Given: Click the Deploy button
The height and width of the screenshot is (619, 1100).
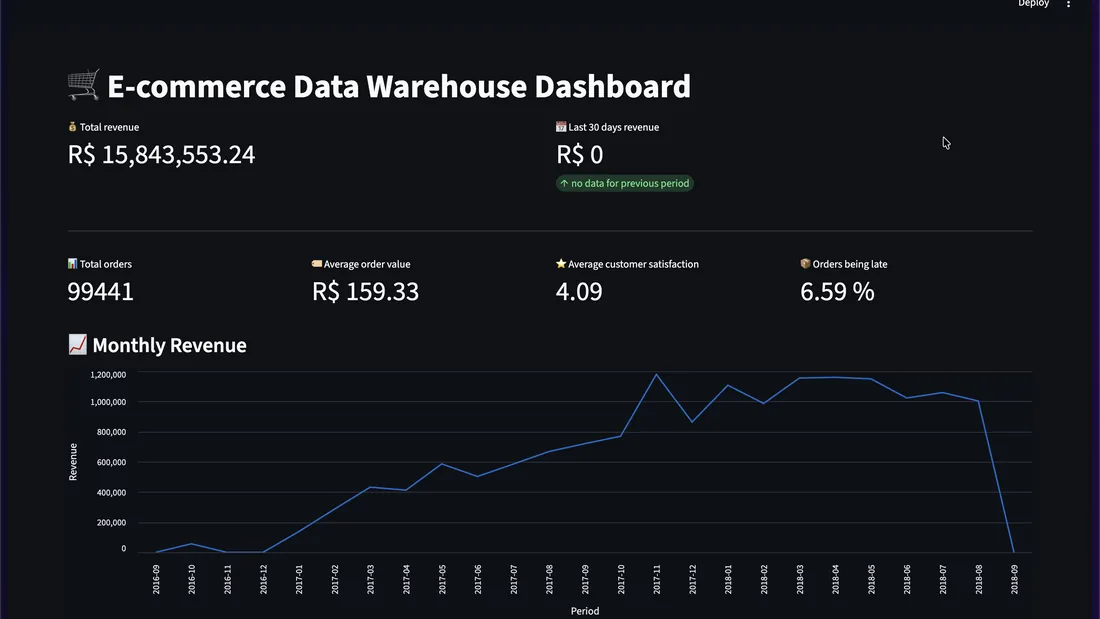Looking at the screenshot, I should click(x=1033, y=4).
